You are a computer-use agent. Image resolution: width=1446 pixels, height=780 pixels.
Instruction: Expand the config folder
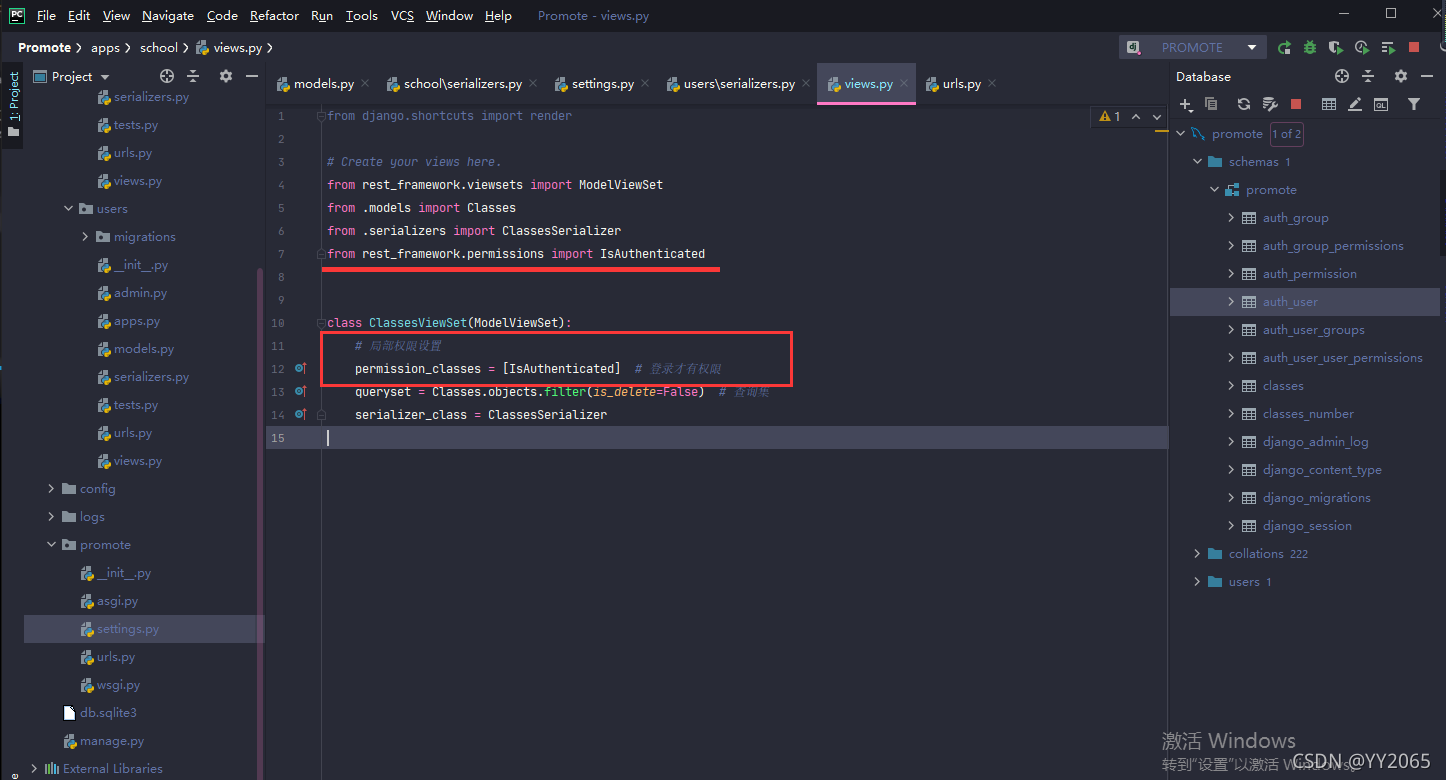(x=52, y=489)
